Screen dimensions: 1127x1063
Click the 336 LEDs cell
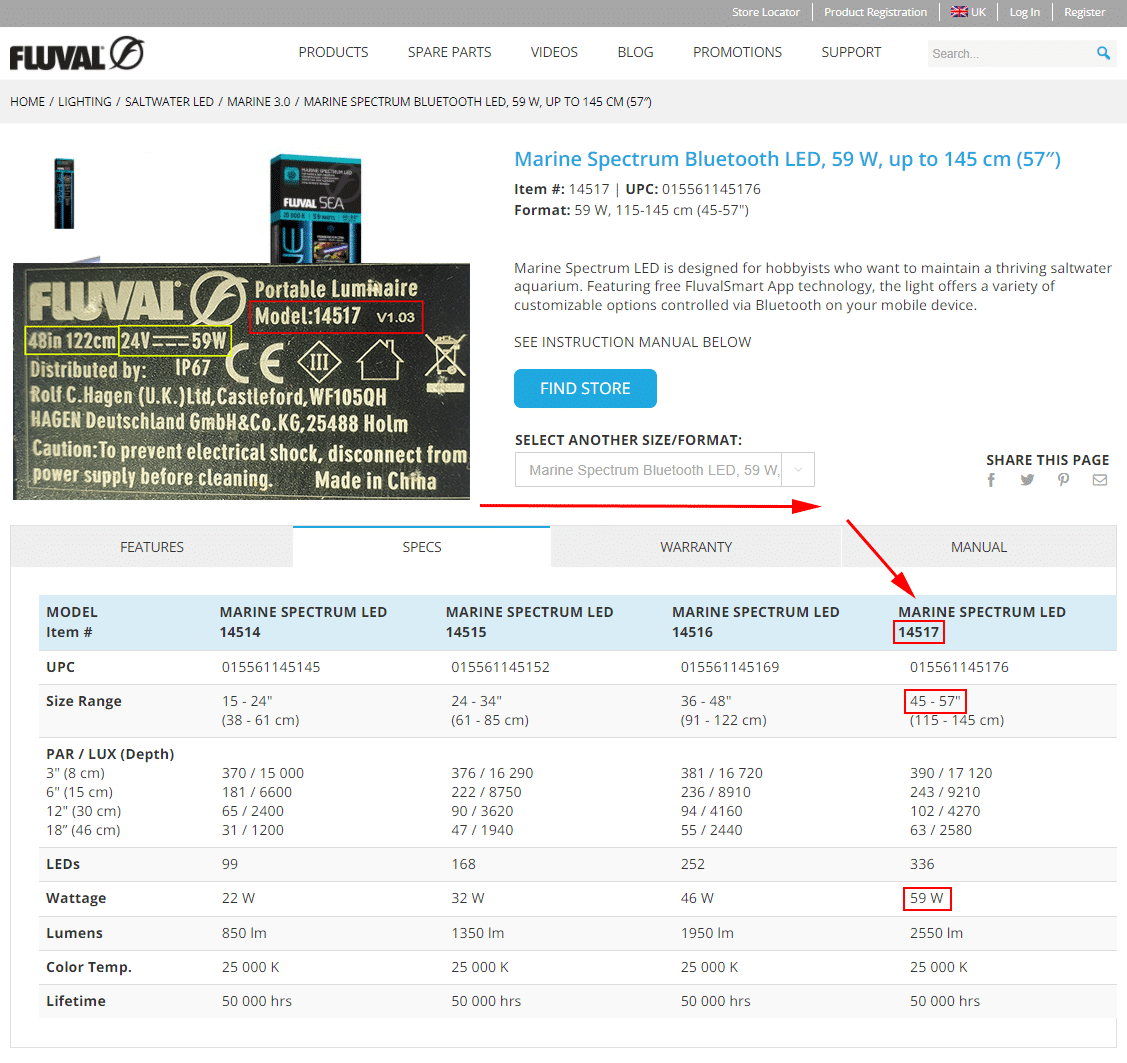[x=922, y=865]
